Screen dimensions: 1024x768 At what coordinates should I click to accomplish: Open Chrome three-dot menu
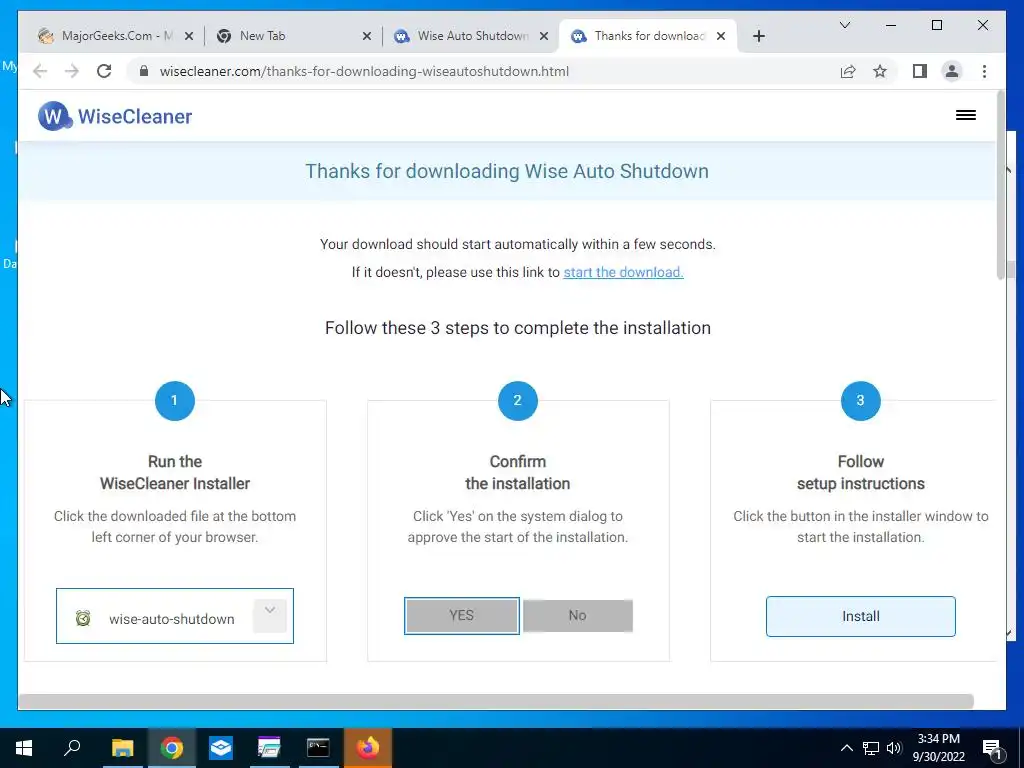[984, 71]
